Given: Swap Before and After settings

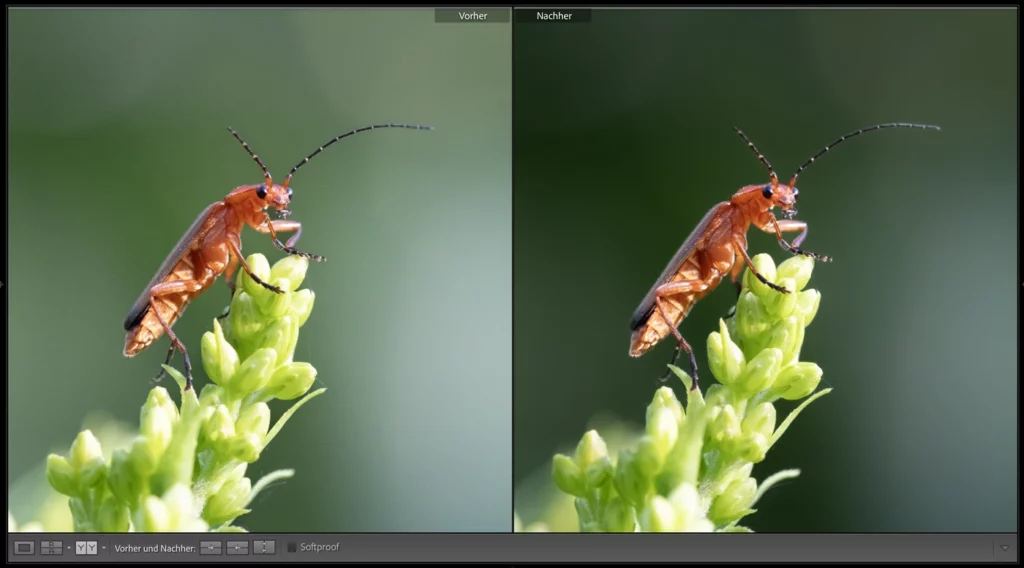Looking at the screenshot, I should [264, 547].
